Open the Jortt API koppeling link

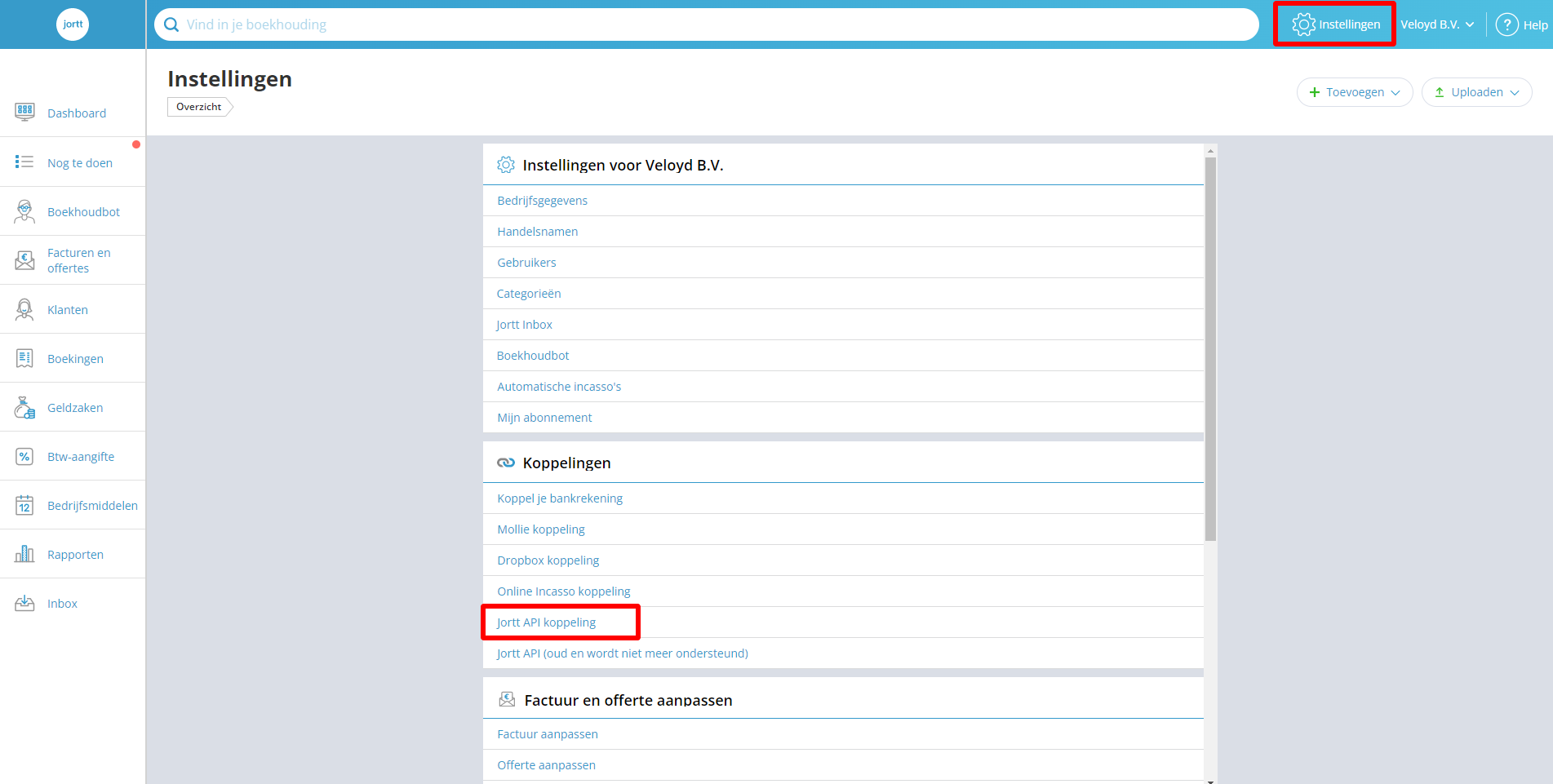click(x=547, y=622)
